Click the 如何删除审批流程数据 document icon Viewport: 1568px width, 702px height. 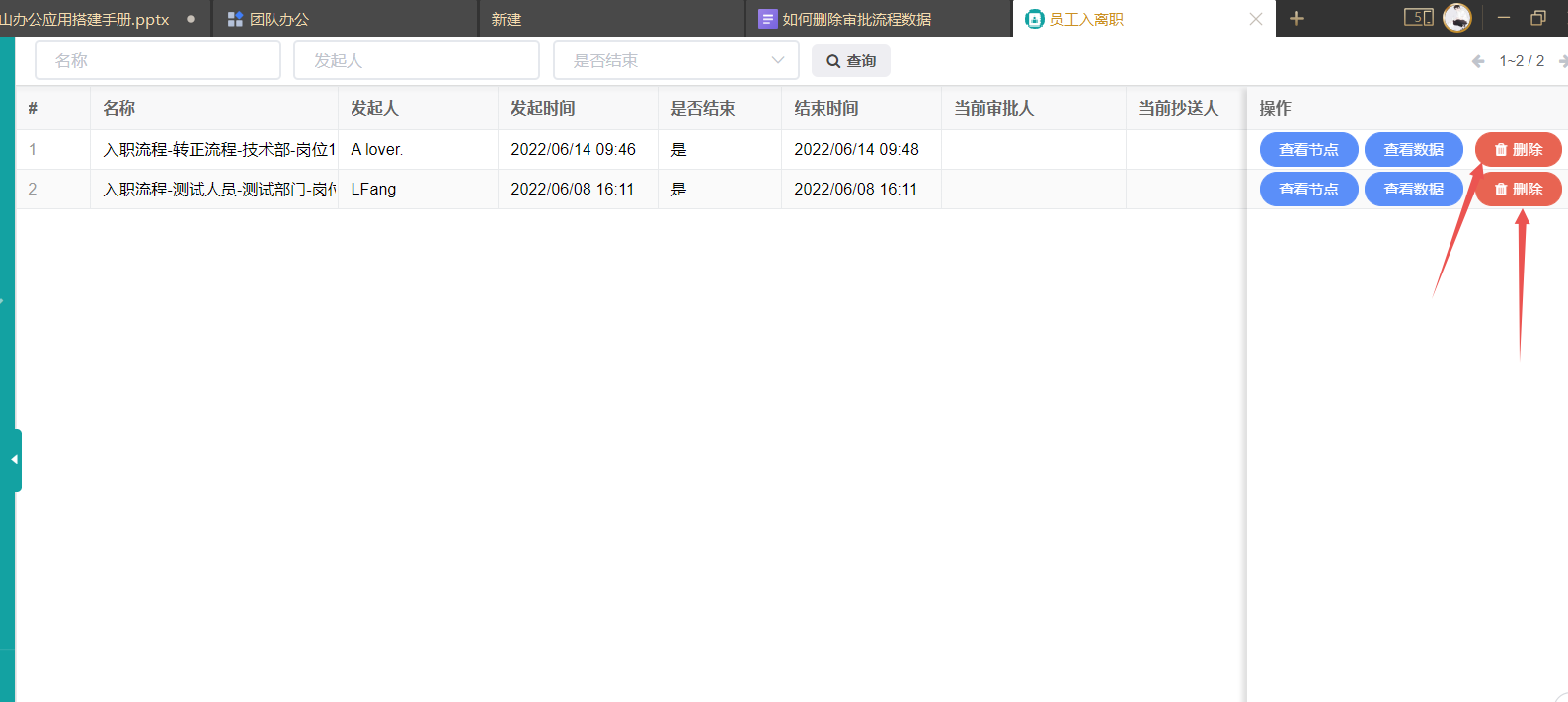click(767, 19)
